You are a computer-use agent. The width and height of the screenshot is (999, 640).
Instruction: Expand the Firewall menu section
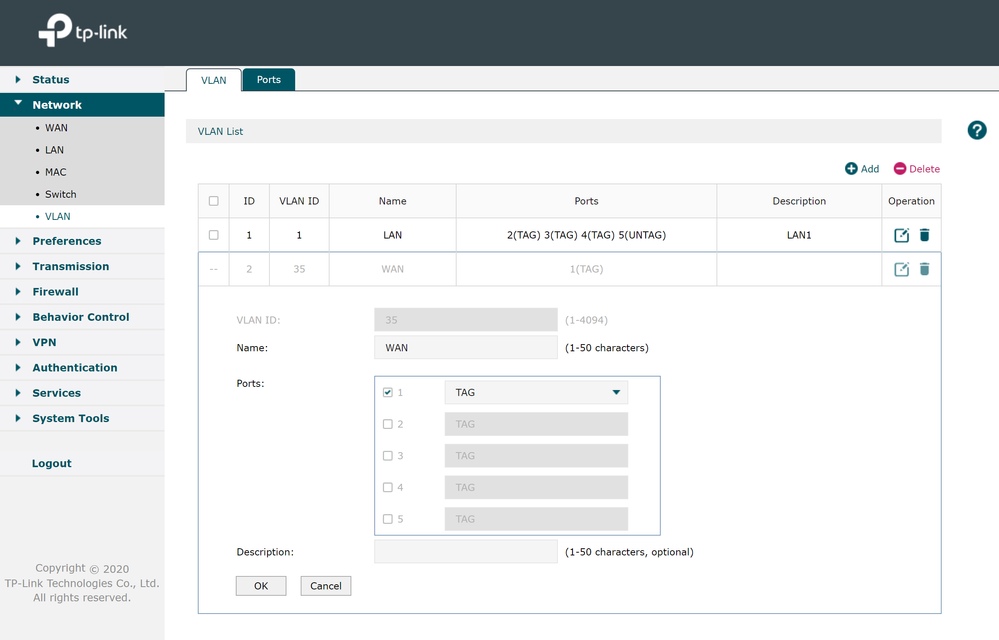tap(55, 292)
